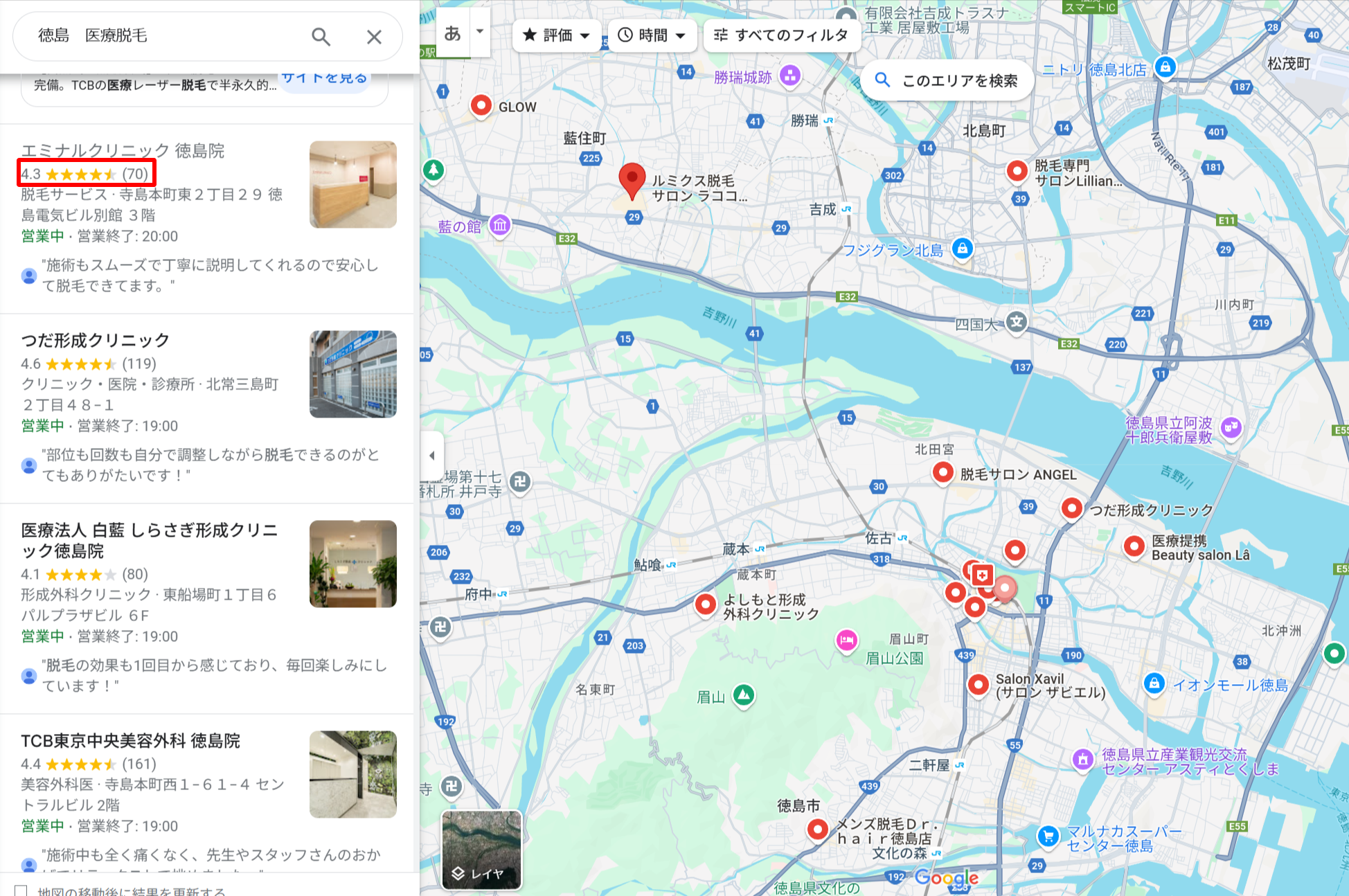This screenshot has height=896, width=1349.
Task: Click the 4.1 (80) rating text
Action: click(84, 574)
